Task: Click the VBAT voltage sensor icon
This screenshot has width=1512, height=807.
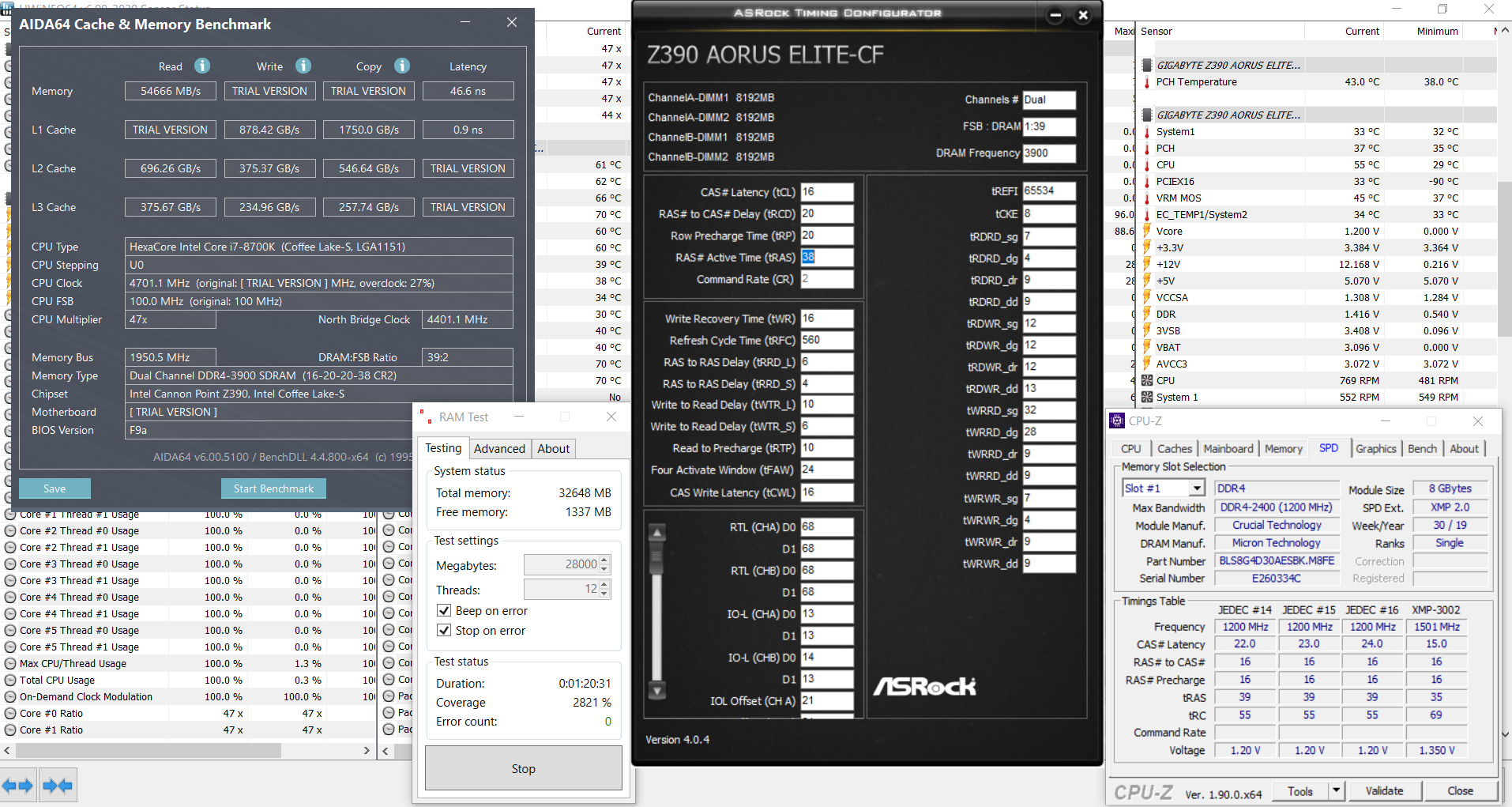Action: pos(1146,348)
